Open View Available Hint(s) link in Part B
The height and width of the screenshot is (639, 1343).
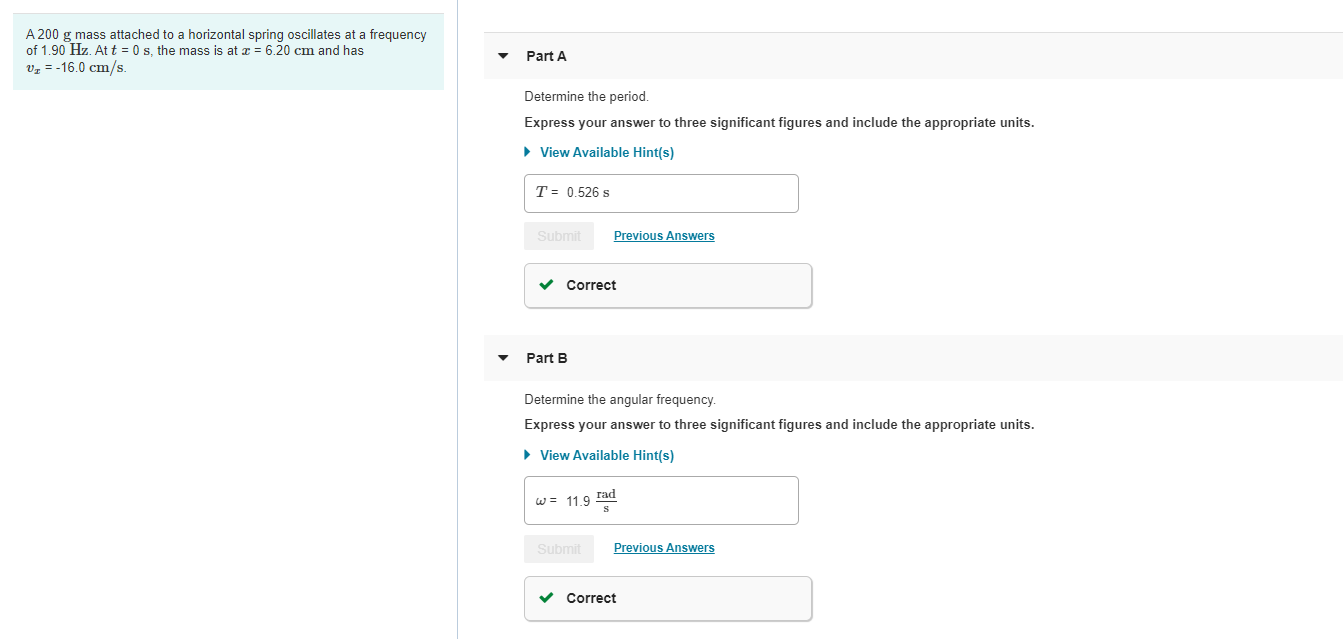pos(606,455)
